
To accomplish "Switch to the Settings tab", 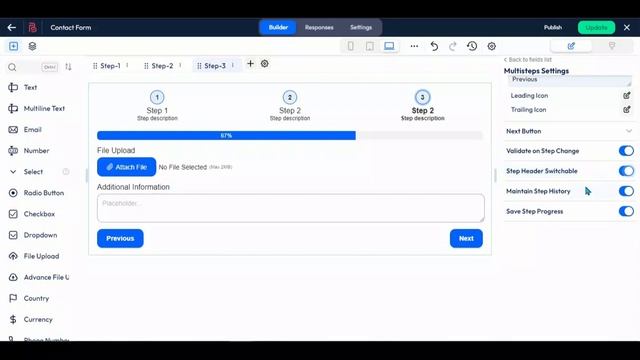I will (361, 27).
